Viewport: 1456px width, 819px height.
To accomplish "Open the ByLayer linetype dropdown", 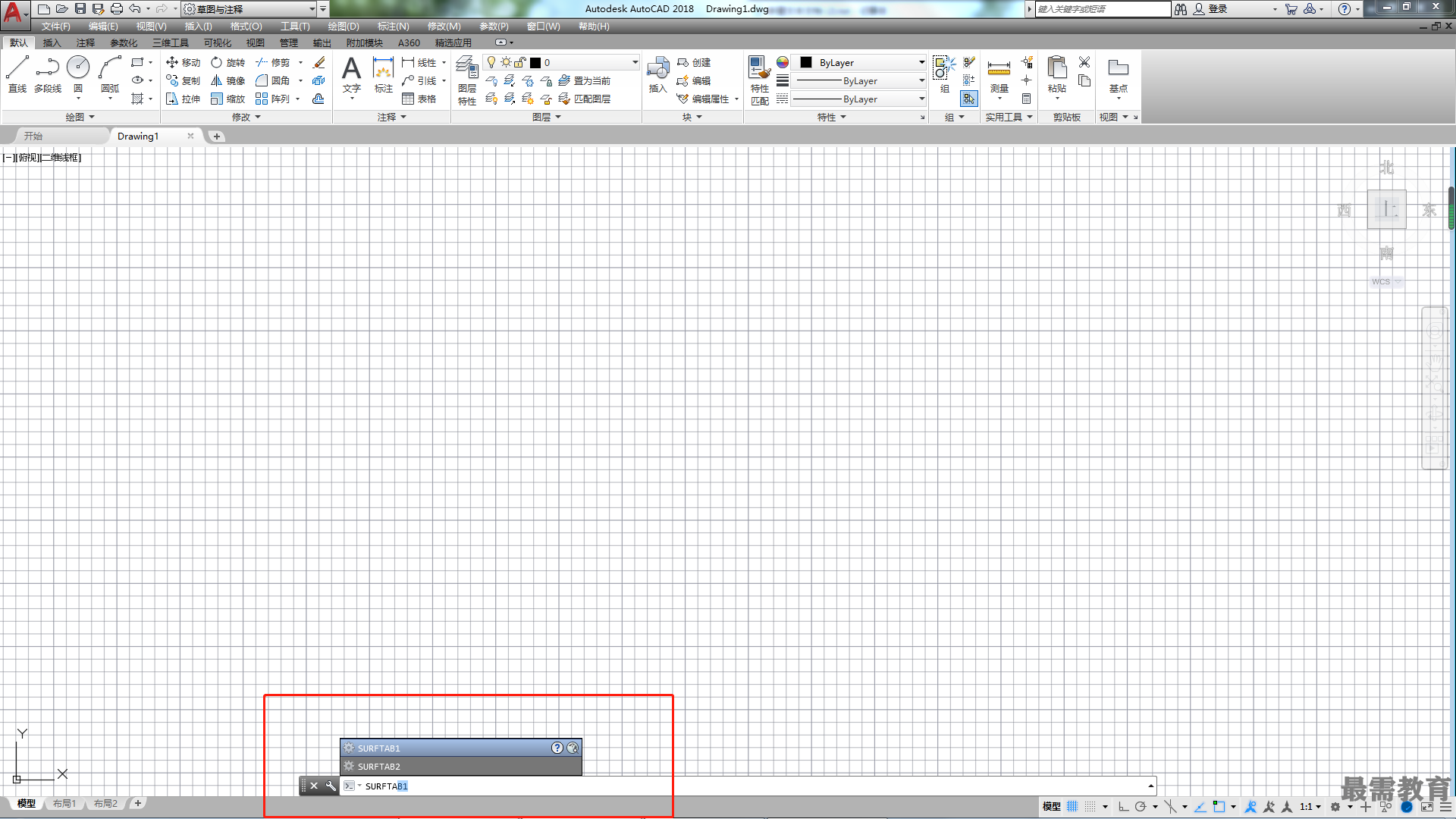I will click(x=858, y=99).
